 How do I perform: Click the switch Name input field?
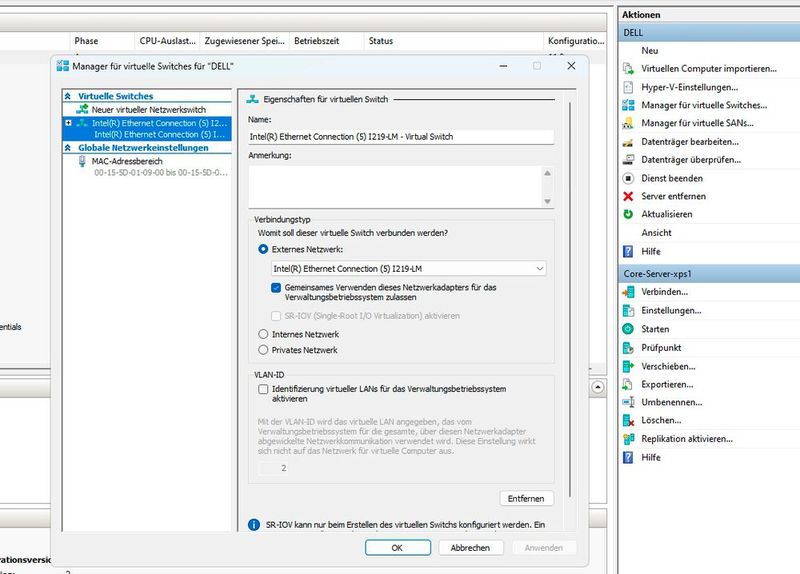(x=401, y=137)
